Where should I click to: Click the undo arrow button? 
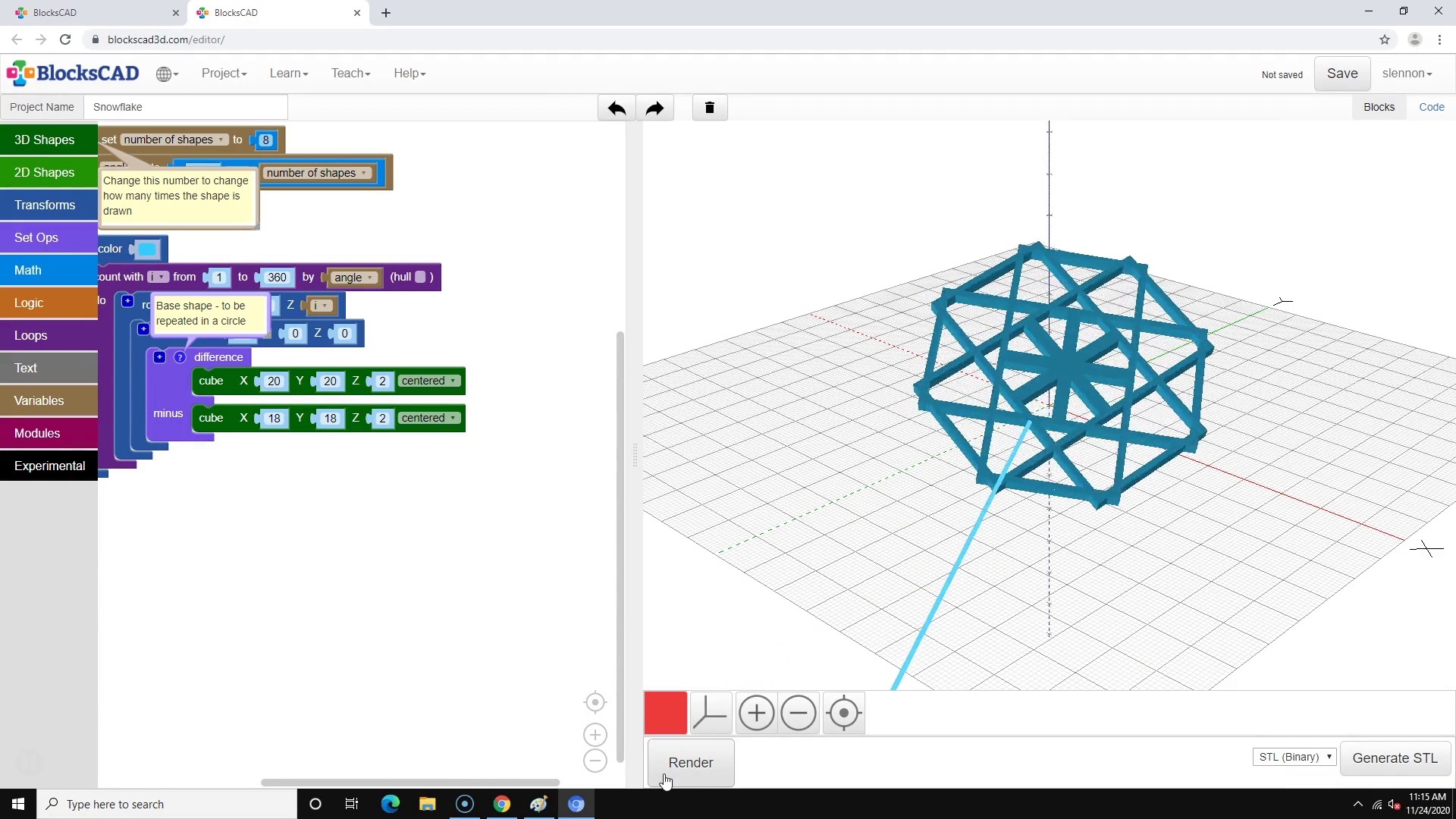click(x=617, y=108)
